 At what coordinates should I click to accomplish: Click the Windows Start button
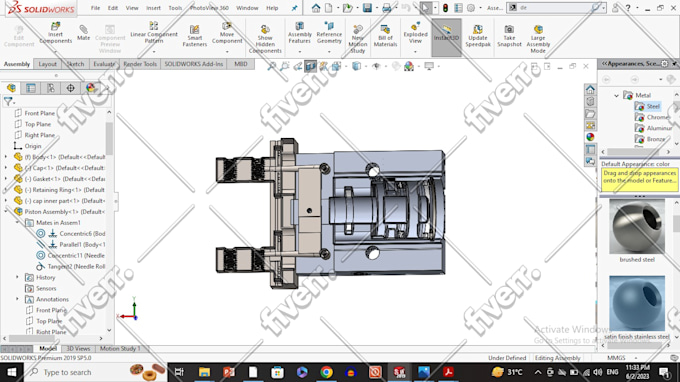pos(12,372)
